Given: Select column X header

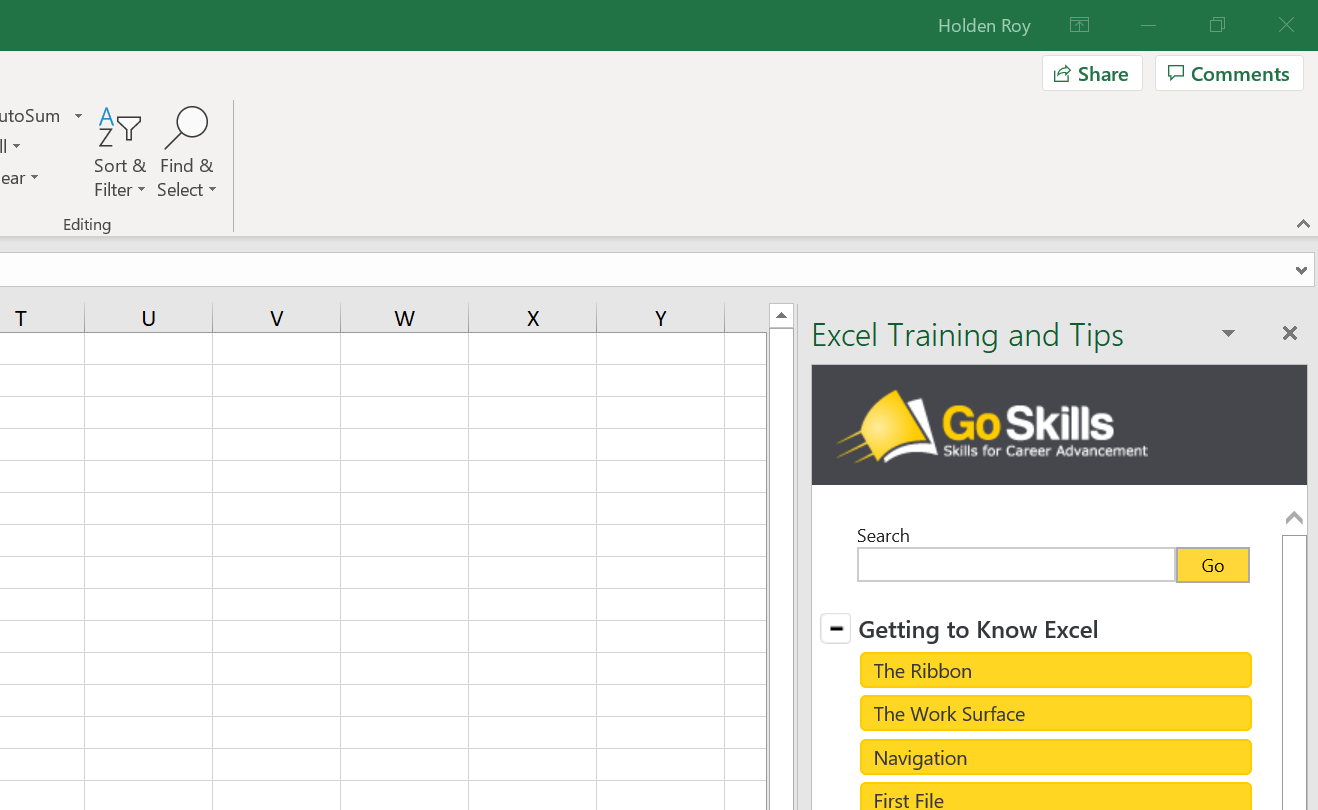Looking at the screenshot, I should 533,318.
